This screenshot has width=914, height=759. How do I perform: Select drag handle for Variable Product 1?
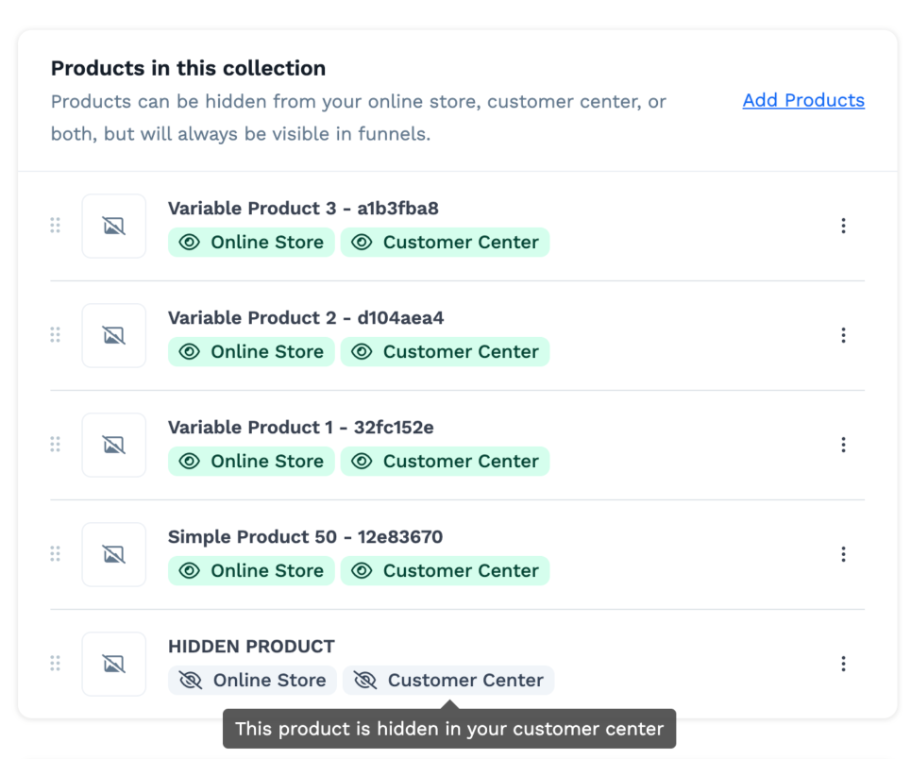[x=55, y=445]
